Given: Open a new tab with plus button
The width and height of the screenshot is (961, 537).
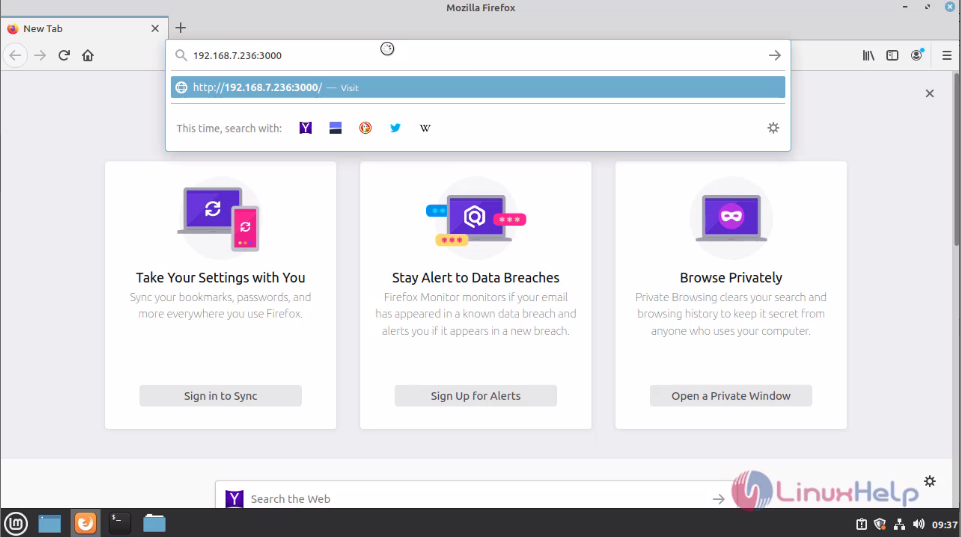Looking at the screenshot, I should [180, 28].
